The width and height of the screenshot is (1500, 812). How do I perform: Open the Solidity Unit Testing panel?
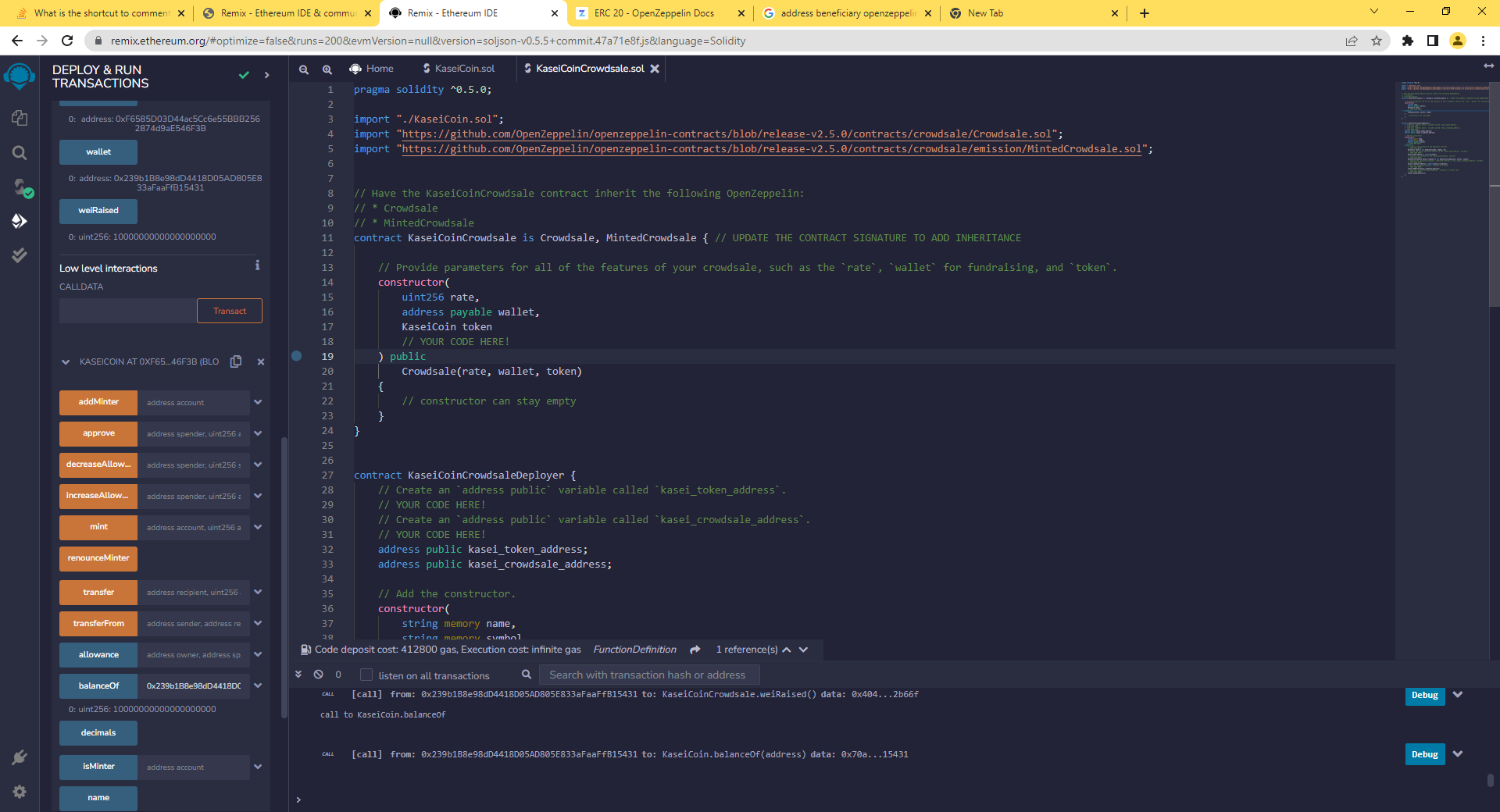[20, 255]
